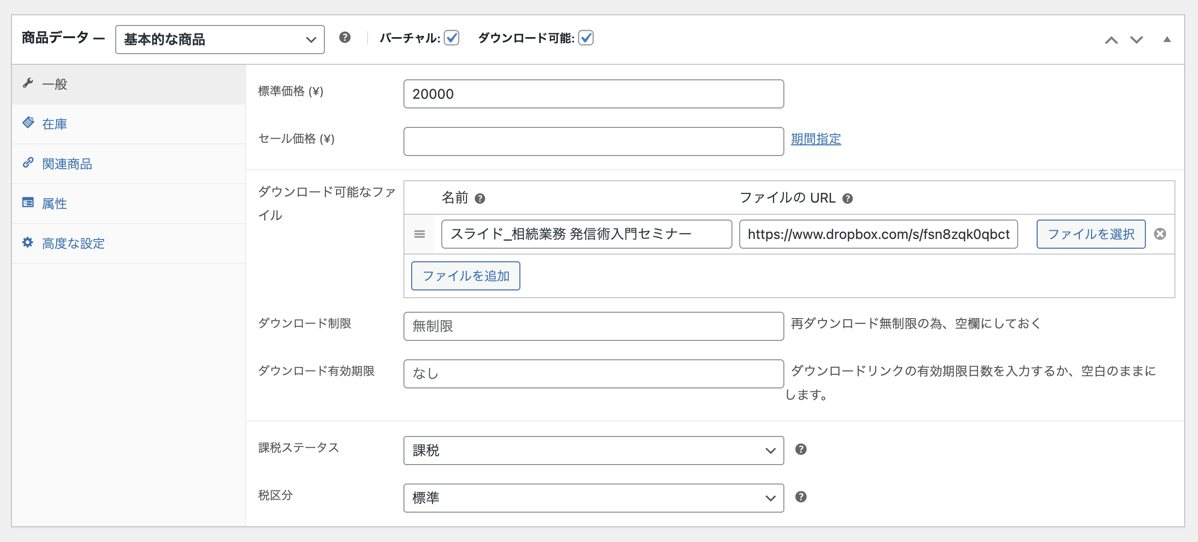Image resolution: width=1198 pixels, height=542 pixels.
Task: Remove the downloadable file row
Action: point(1159,234)
